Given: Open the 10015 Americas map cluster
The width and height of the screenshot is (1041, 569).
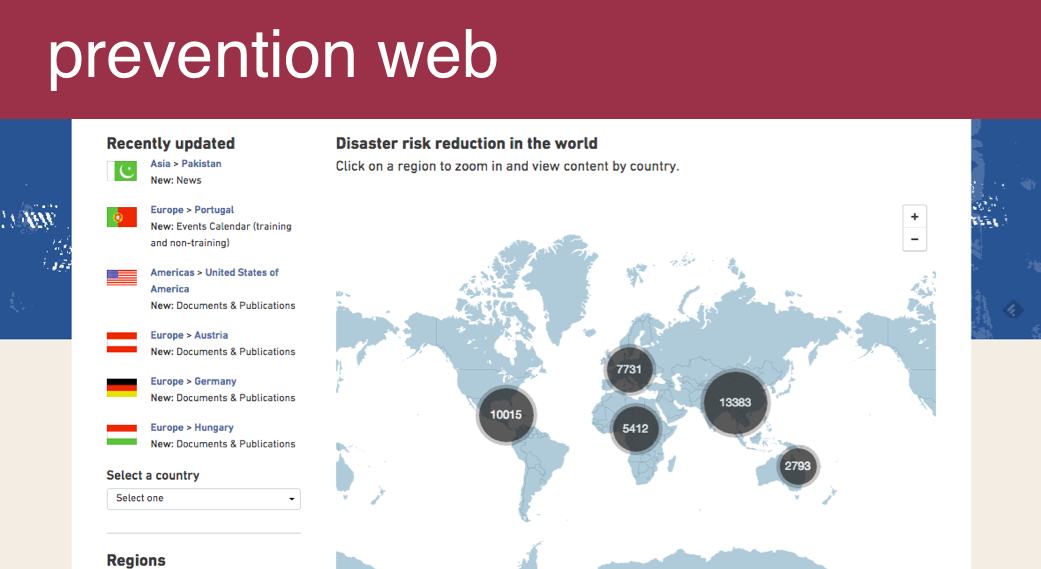Looking at the screenshot, I should [x=506, y=415].
